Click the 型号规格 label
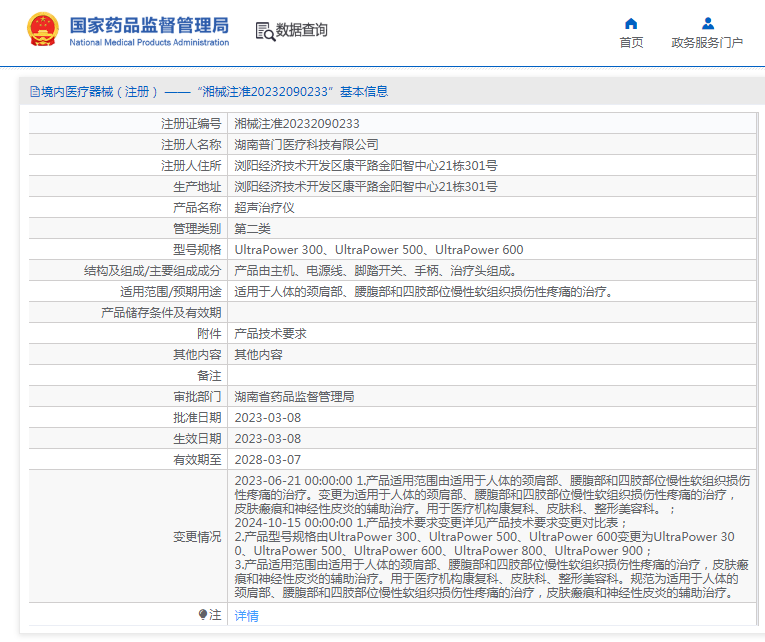 [197, 250]
